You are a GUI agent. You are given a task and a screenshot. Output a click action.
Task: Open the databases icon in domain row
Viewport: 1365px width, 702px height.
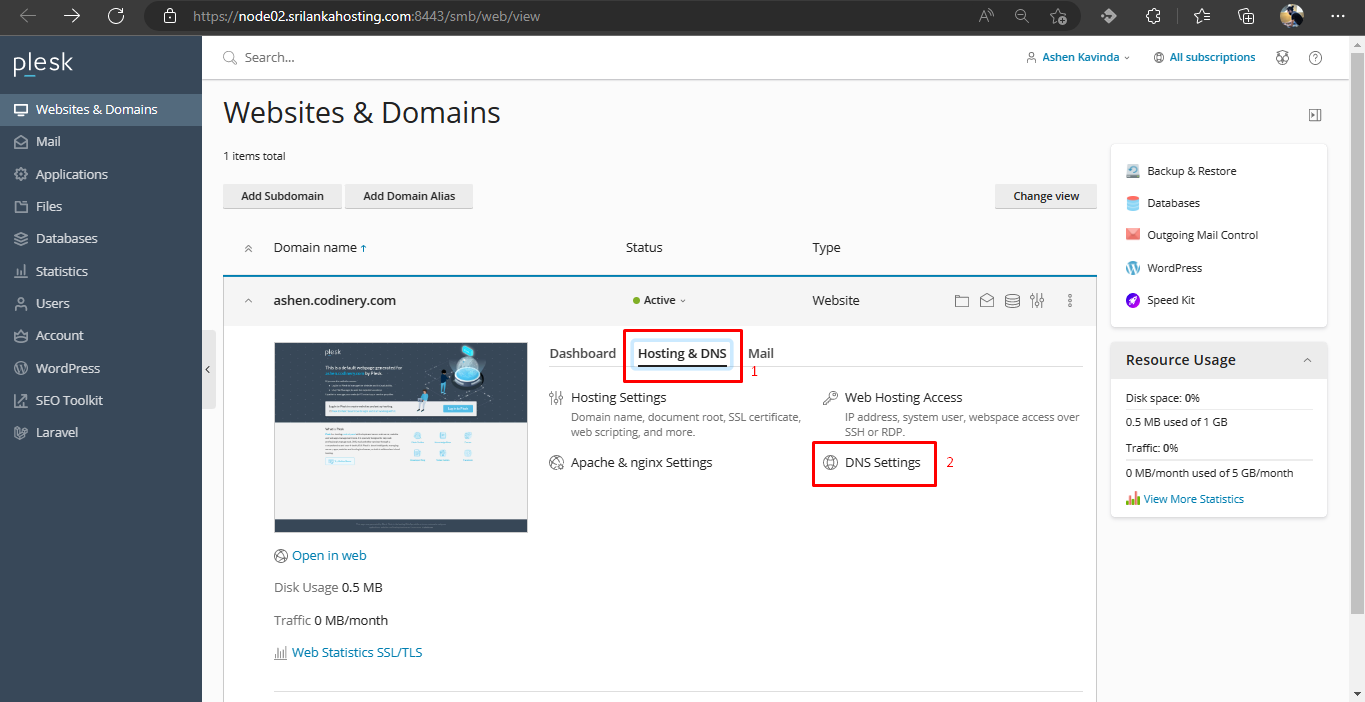pos(1012,301)
